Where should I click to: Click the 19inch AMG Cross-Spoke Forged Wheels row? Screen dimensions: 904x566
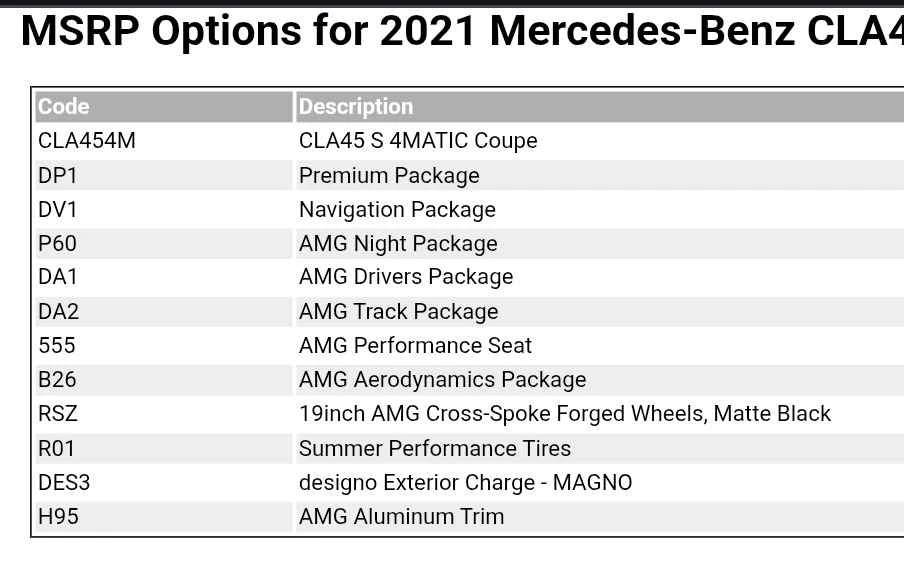click(564, 414)
